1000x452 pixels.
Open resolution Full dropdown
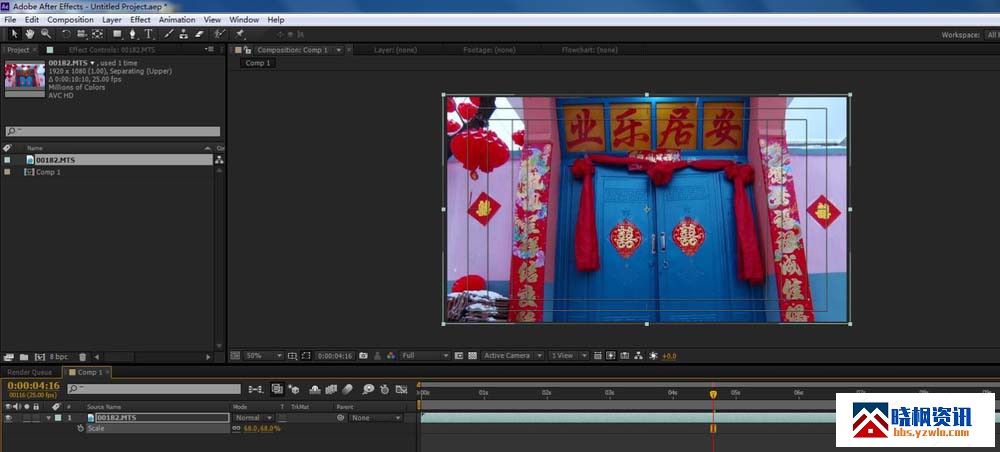click(425, 356)
